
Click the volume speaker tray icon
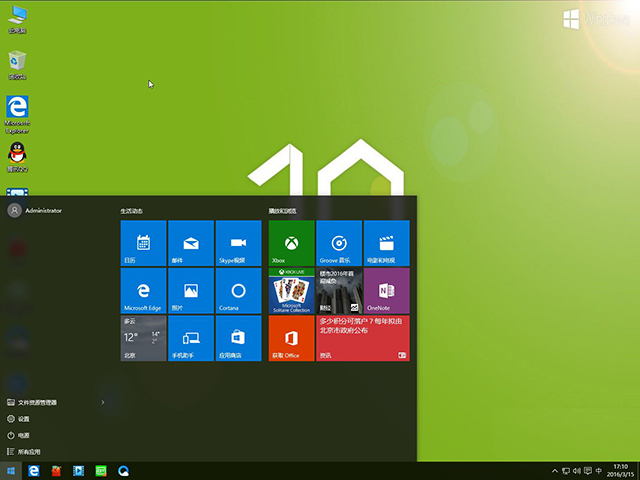coord(579,470)
